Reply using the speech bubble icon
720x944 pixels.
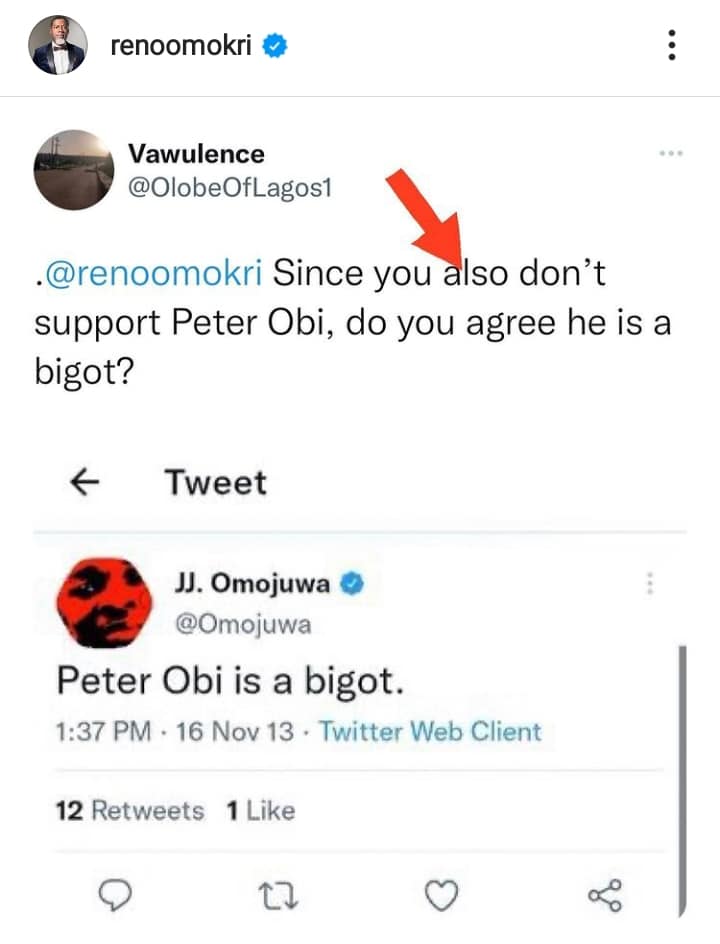[114, 894]
